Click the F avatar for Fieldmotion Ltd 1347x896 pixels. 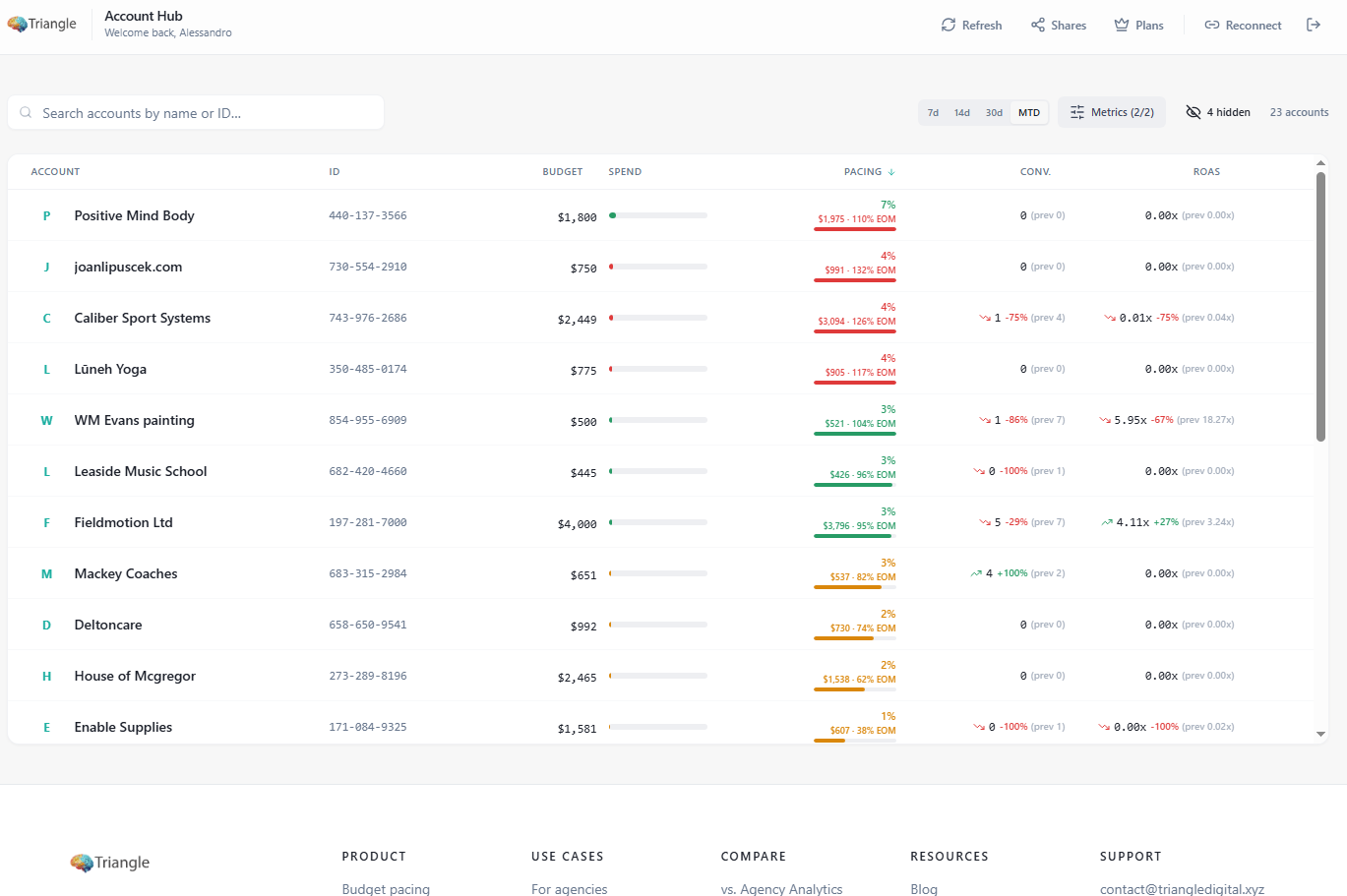point(46,522)
